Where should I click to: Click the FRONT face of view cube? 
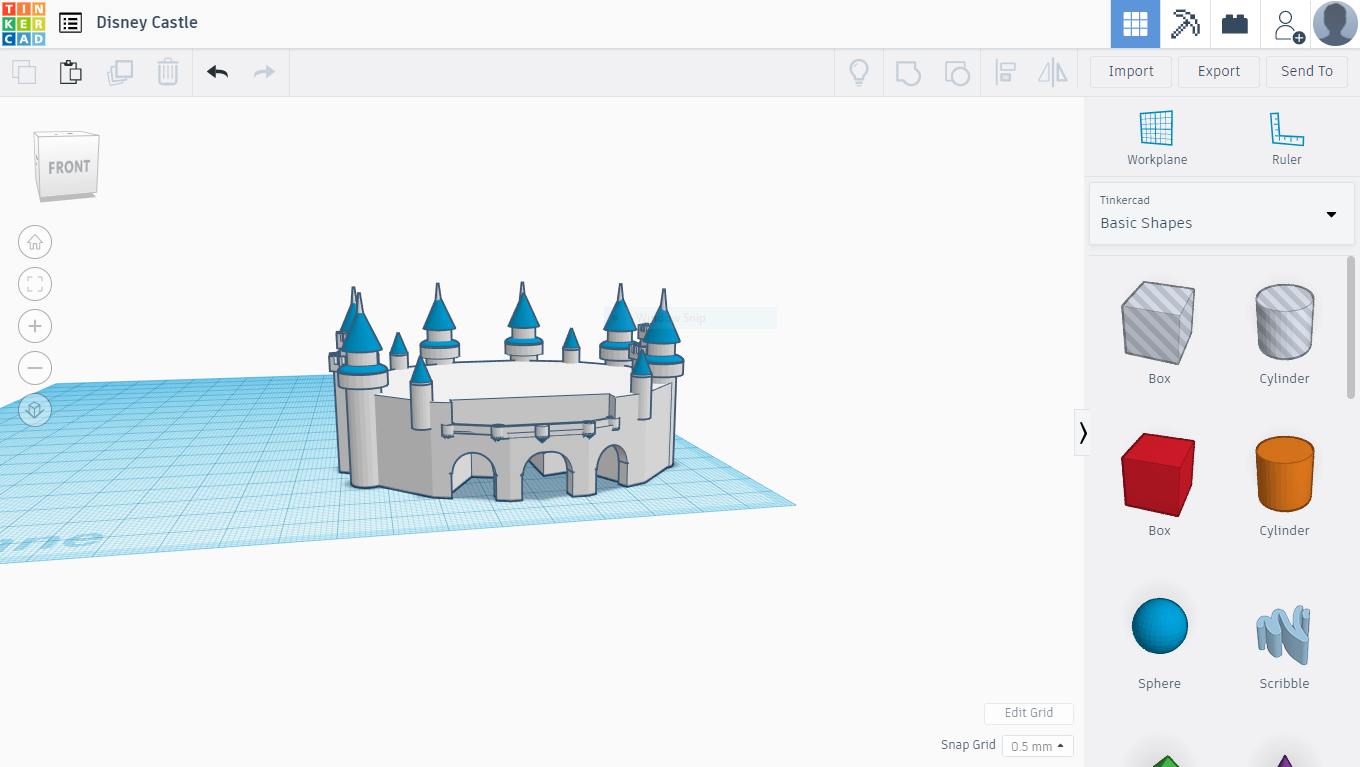[x=69, y=167]
